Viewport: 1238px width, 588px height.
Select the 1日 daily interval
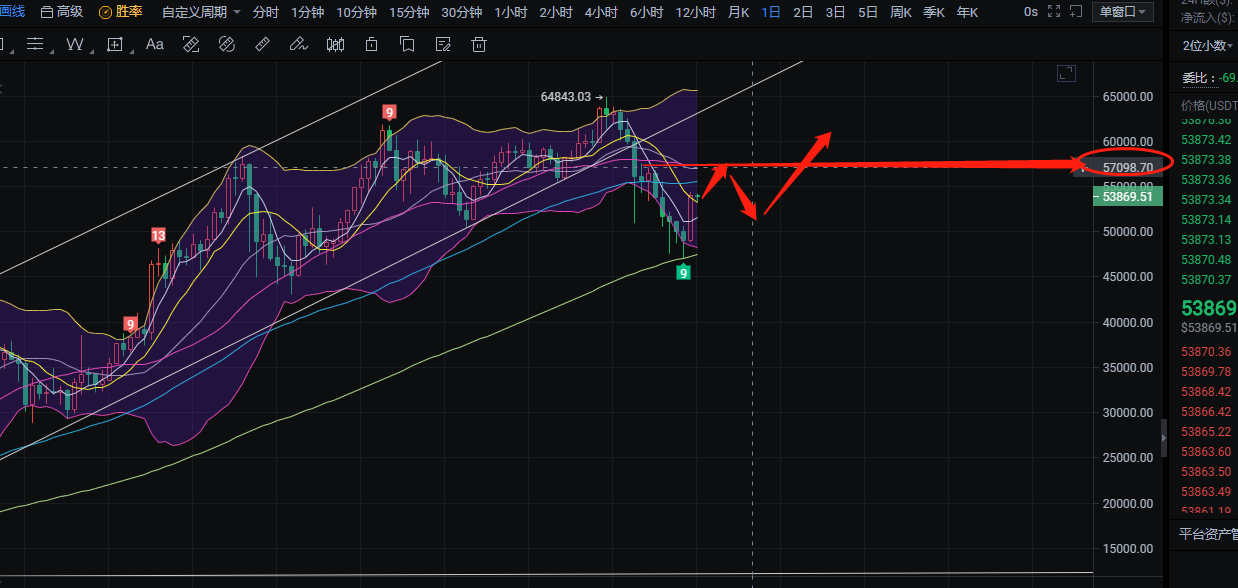click(771, 12)
